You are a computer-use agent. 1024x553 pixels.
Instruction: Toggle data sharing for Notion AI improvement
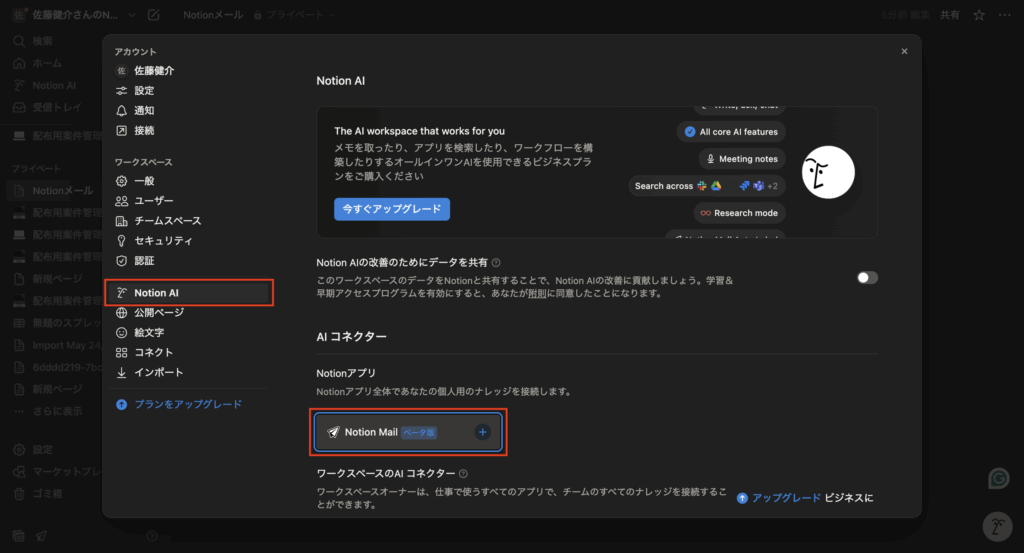(867, 277)
